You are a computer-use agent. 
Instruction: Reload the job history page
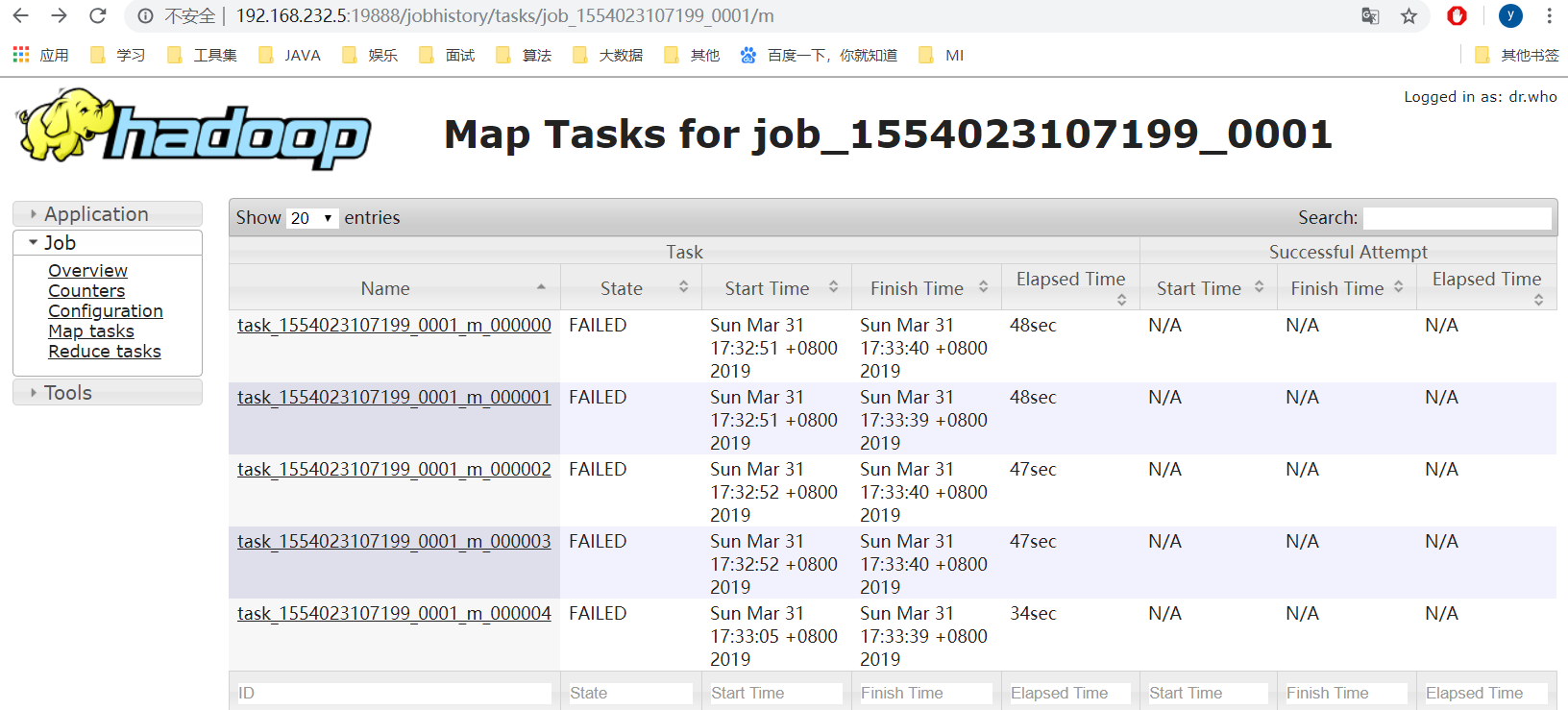click(97, 15)
